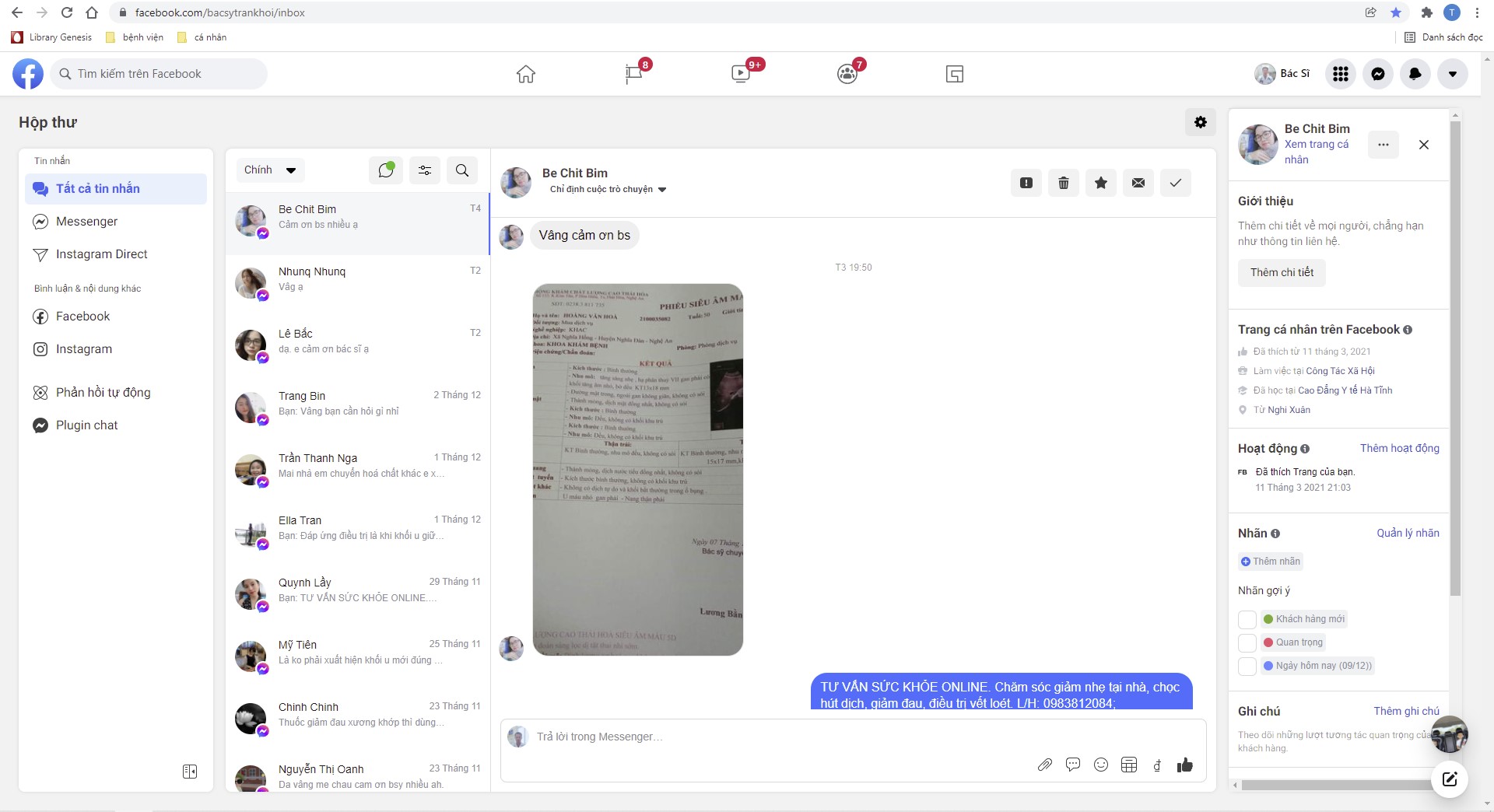Send a thumbs-up like
This screenshot has height=812, width=1494.
pyautogui.click(x=1184, y=765)
